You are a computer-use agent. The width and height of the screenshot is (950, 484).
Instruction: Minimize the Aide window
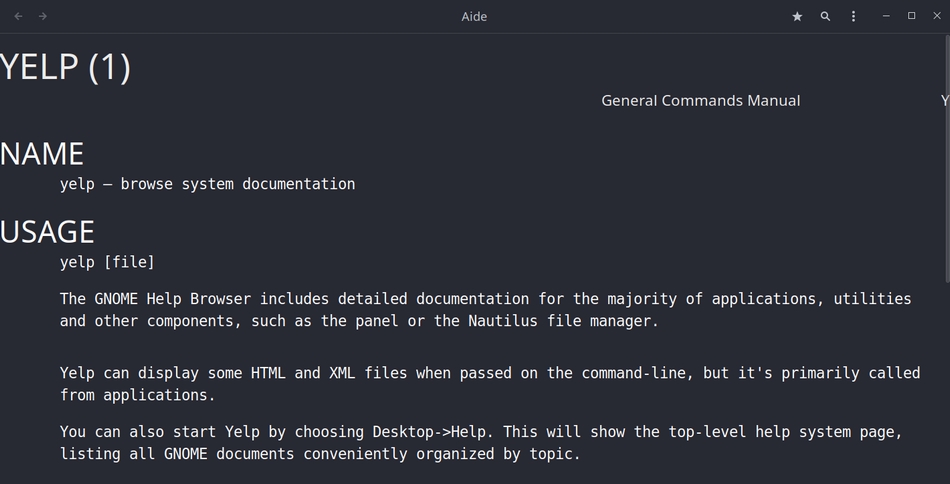click(x=886, y=16)
